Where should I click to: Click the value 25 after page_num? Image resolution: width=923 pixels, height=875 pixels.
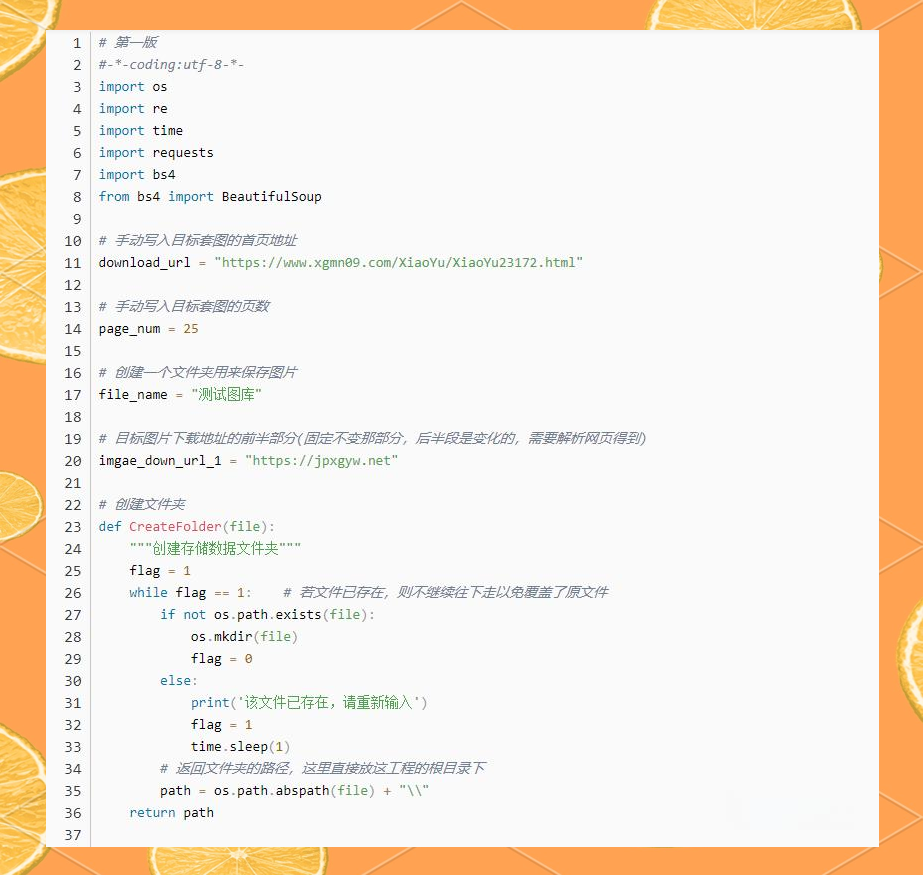(x=191, y=329)
